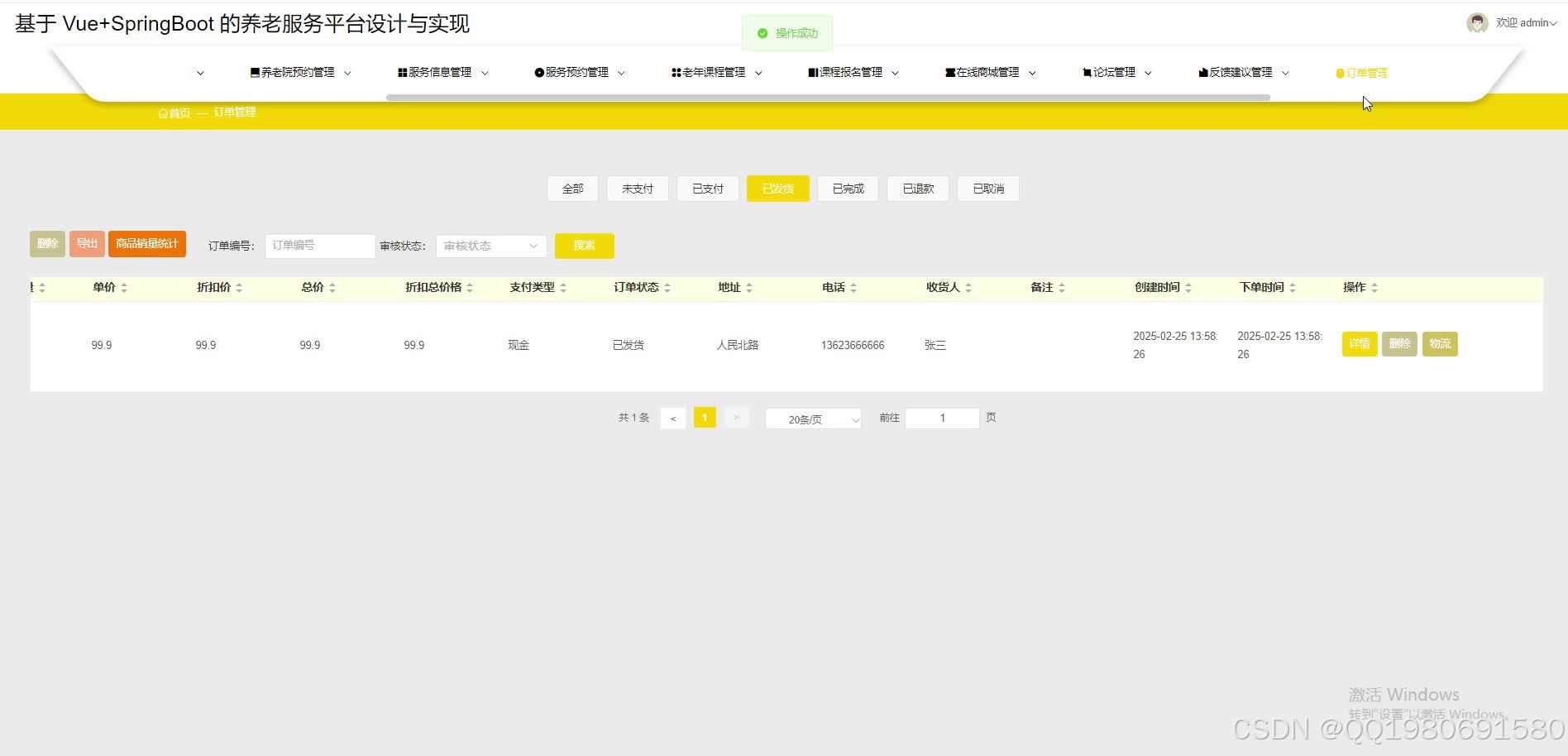This screenshot has width=1568, height=756.
Task: Click inside the 订单编号 input field
Action: (x=319, y=246)
